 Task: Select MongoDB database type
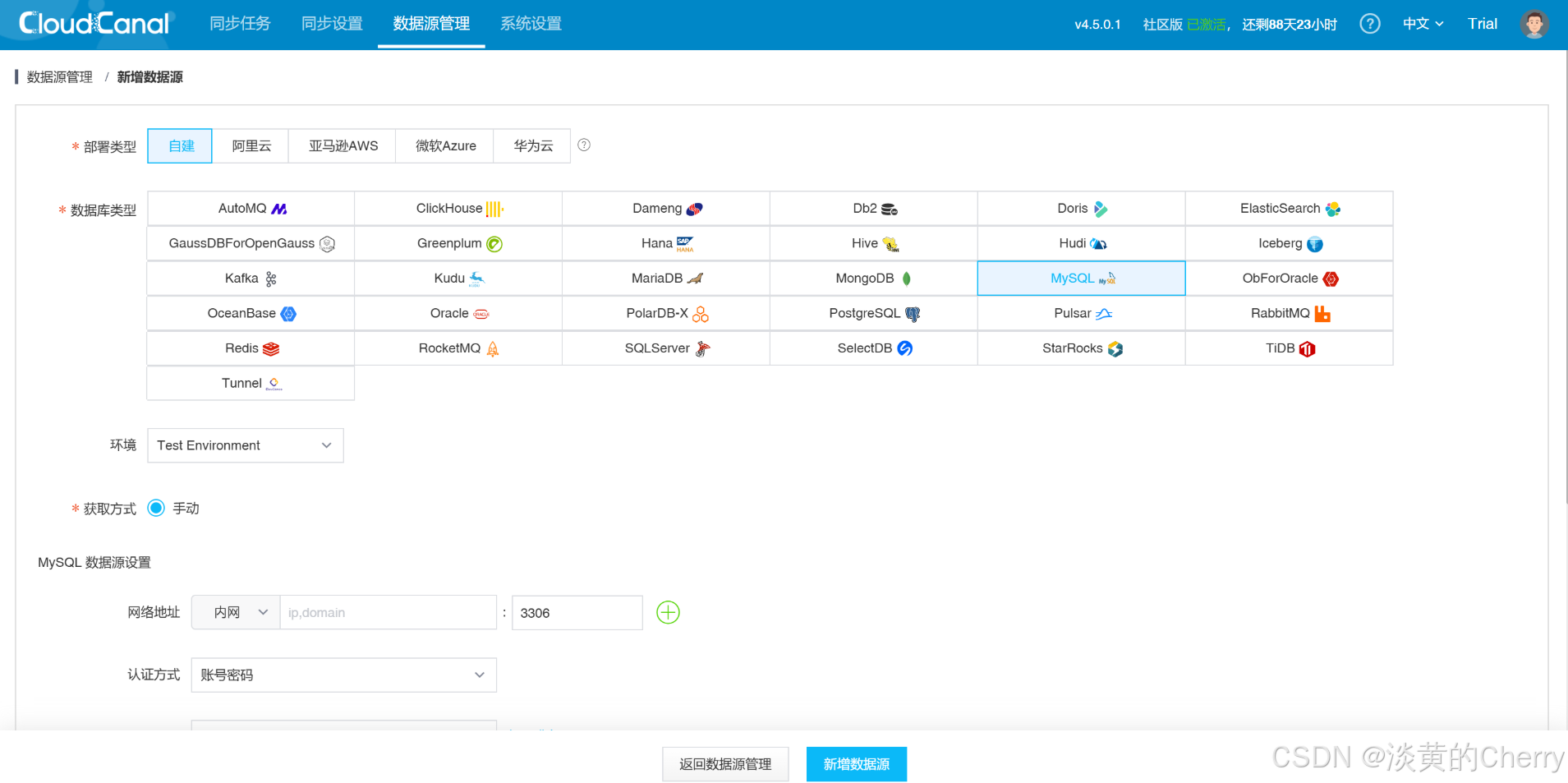click(x=874, y=279)
